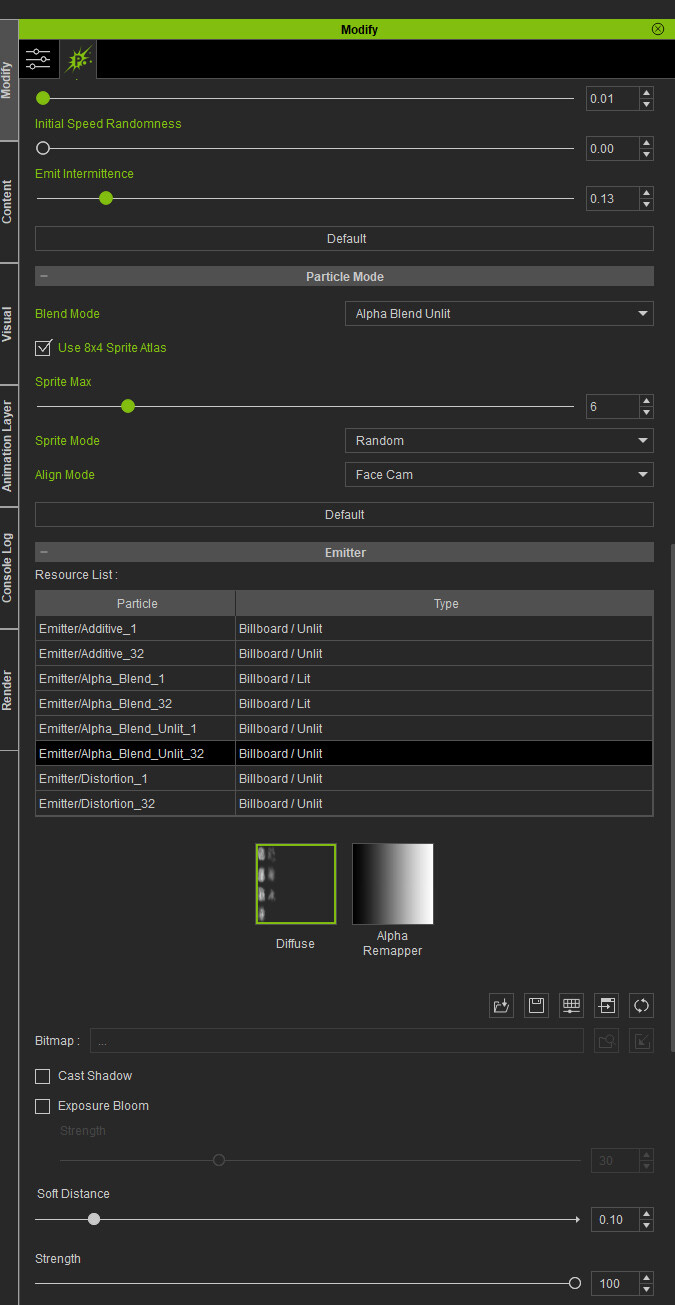
Task: Decrease Sprite Max value stepper
Action: point(646,412)
